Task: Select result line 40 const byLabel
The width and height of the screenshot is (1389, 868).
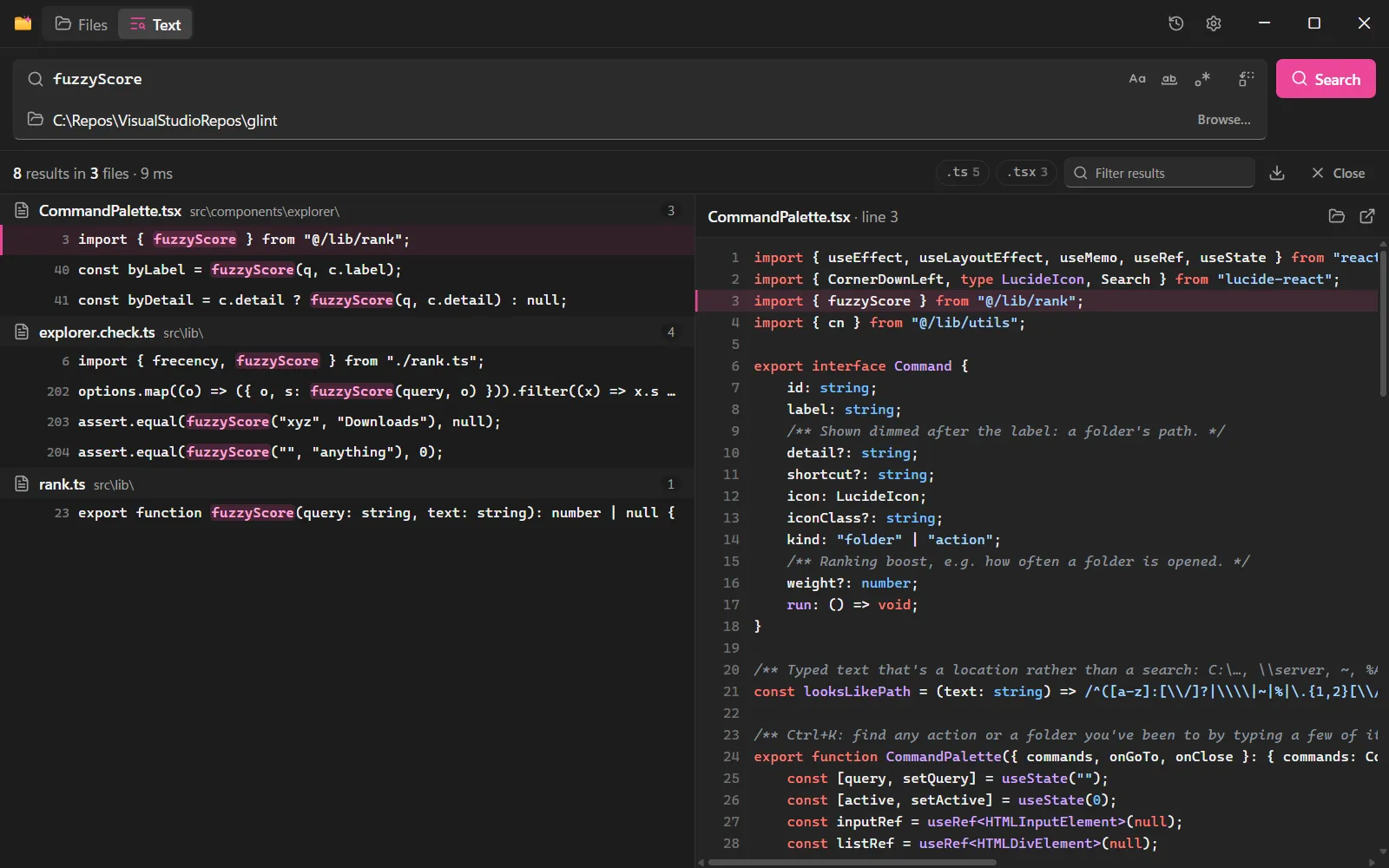Action: tap(347, 270)
